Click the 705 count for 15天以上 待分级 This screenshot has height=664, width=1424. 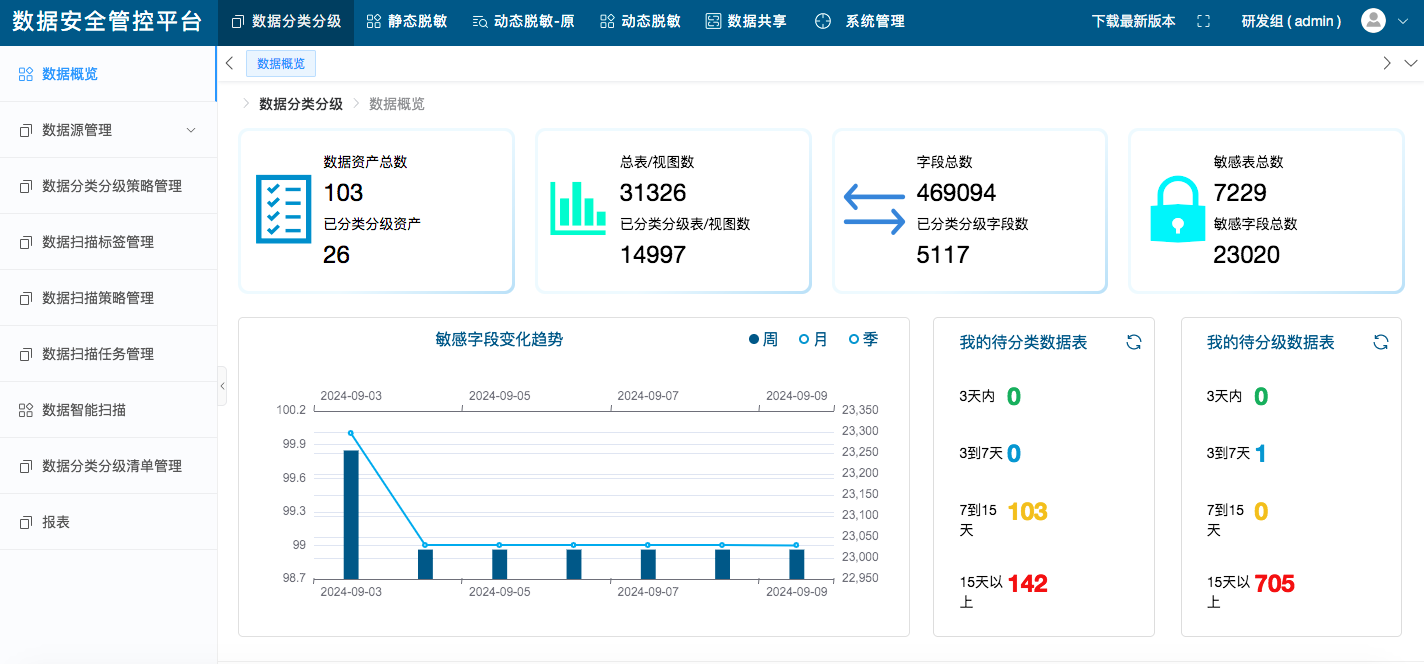1275,584
